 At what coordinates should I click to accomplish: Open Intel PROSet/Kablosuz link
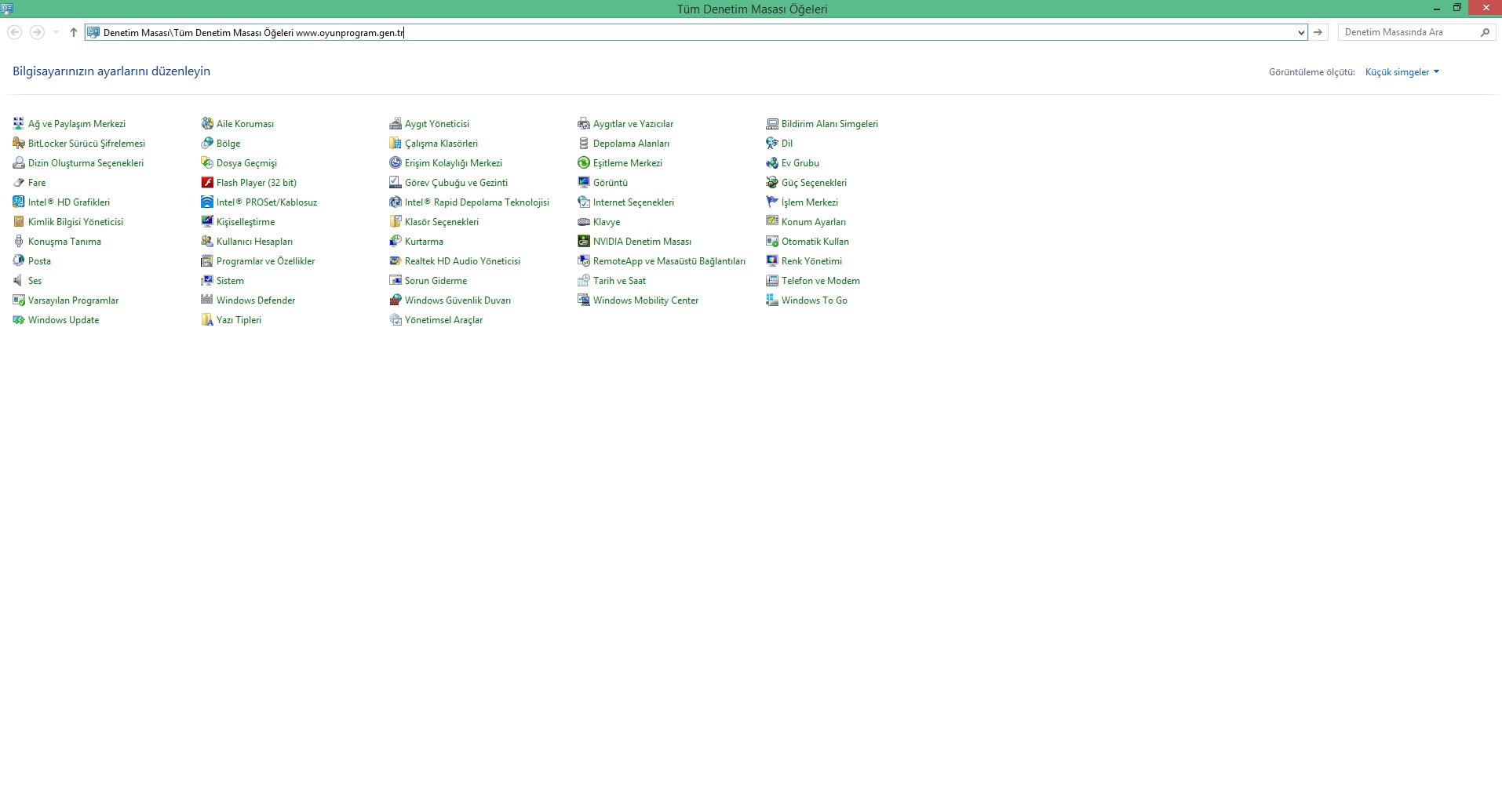point(267,202)
